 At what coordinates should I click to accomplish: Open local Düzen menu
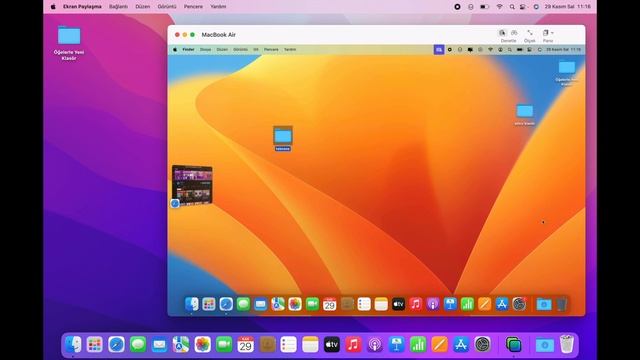tap(142, 7)
